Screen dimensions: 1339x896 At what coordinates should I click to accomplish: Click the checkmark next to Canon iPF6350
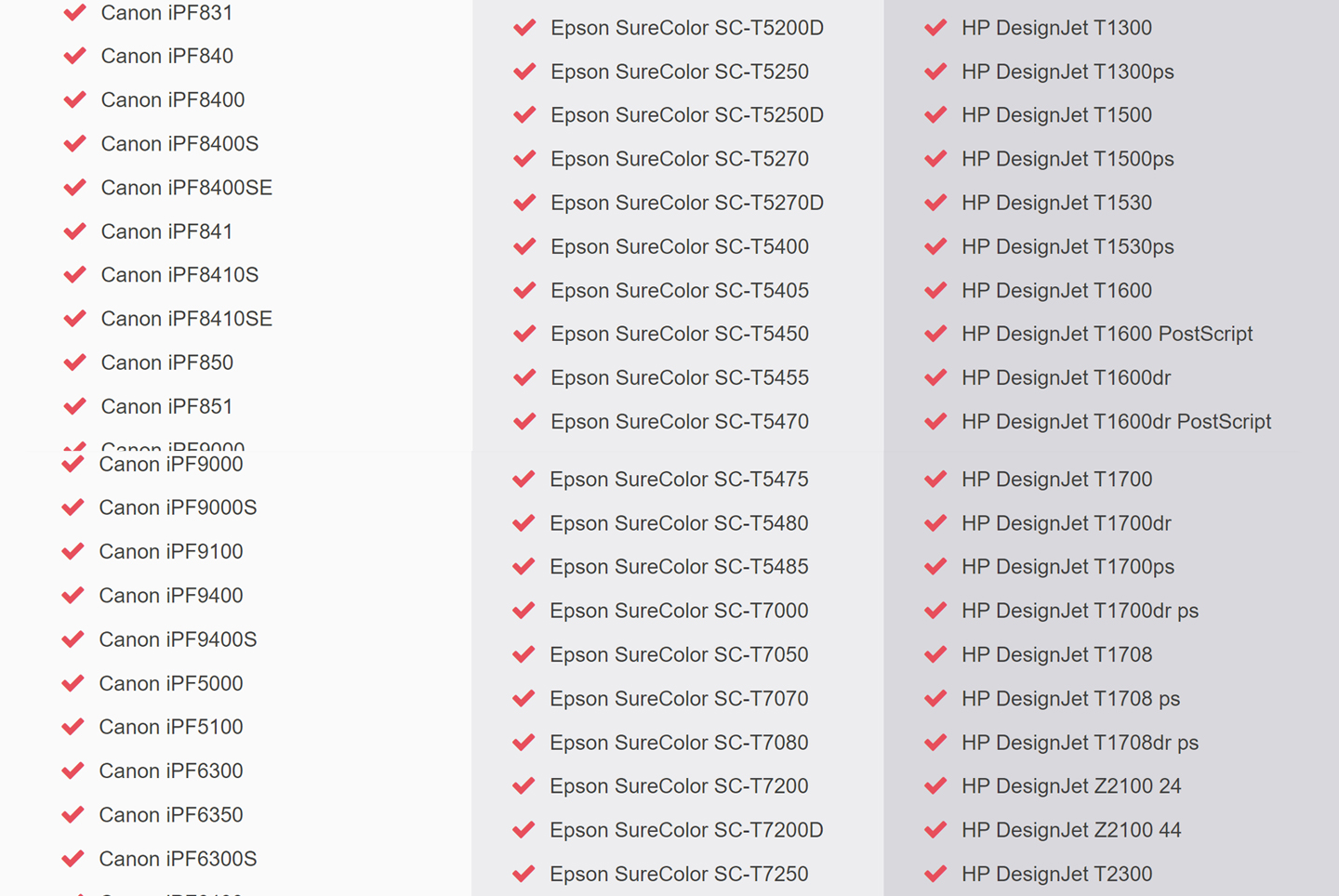coord(73,815)
